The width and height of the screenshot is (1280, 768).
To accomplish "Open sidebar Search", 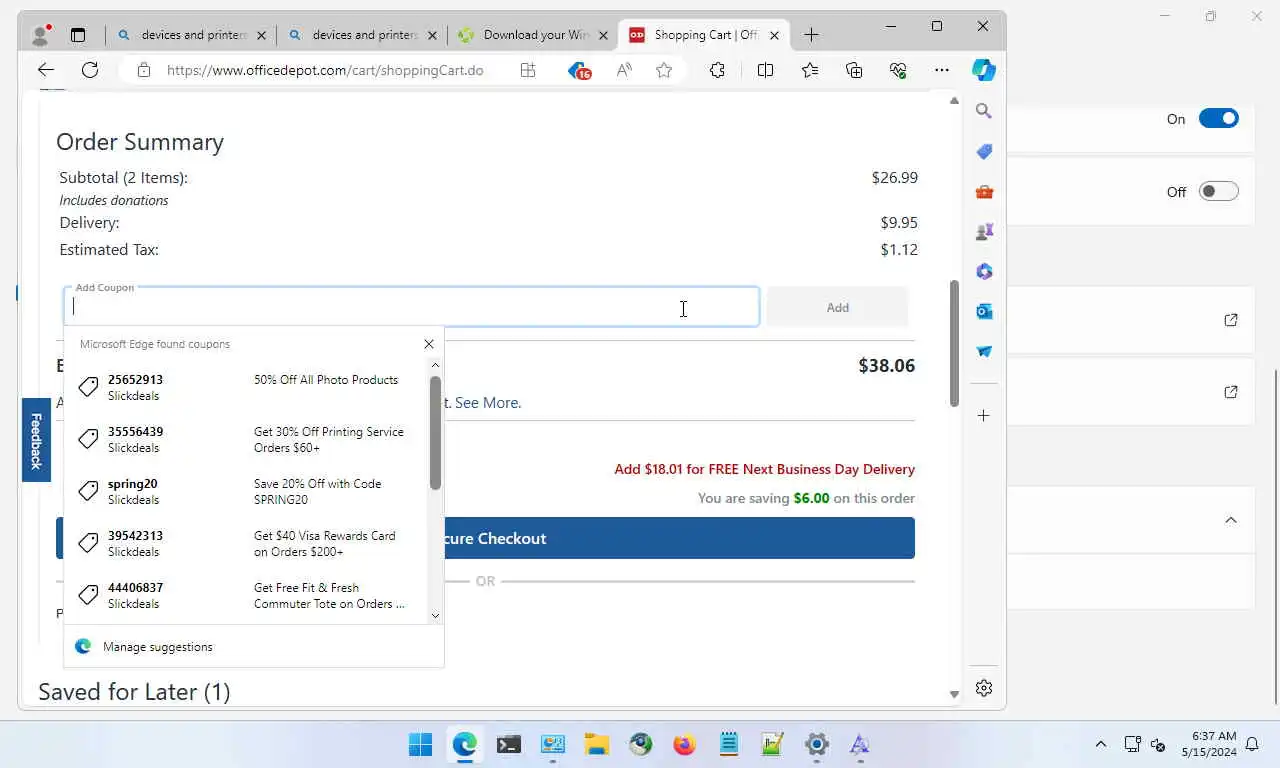I will [x=984, y=111].
